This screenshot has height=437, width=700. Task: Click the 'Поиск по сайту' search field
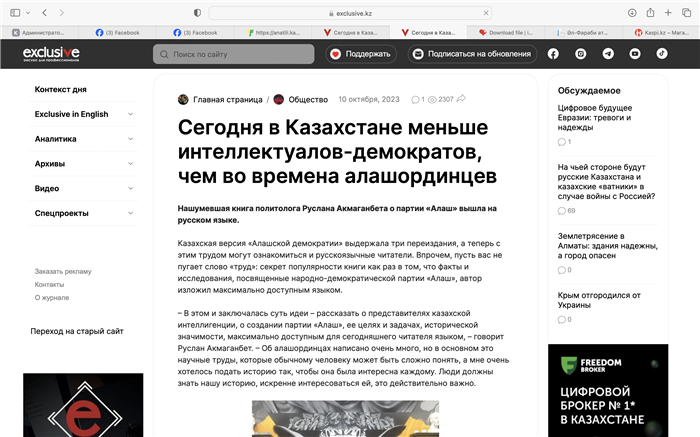coord(233,54)
